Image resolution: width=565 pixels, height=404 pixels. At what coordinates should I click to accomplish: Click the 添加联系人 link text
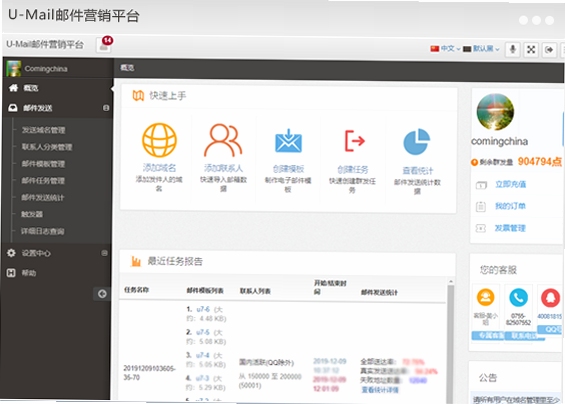223,168
